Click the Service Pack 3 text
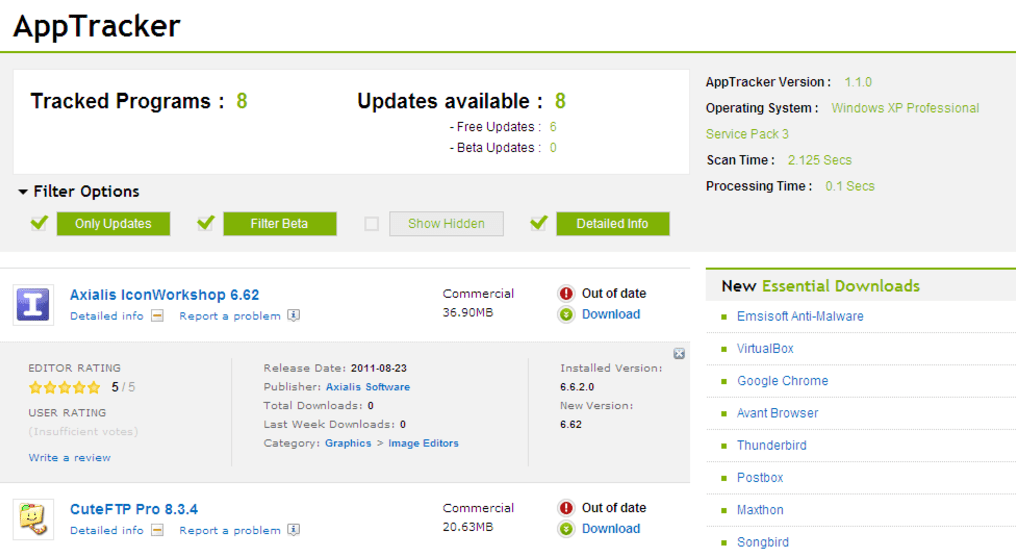Viewport: 1016px width, 553px height. coord(747,134)
